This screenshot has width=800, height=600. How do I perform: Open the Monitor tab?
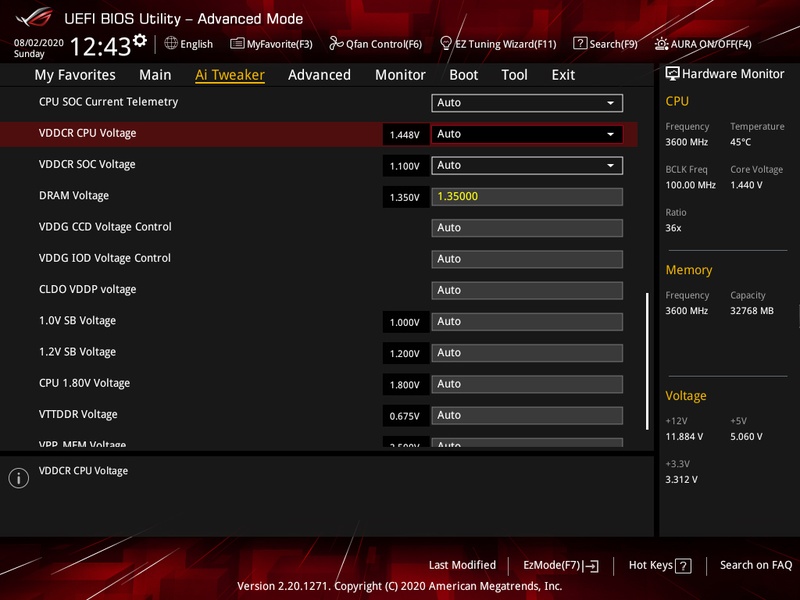(400, 75)
